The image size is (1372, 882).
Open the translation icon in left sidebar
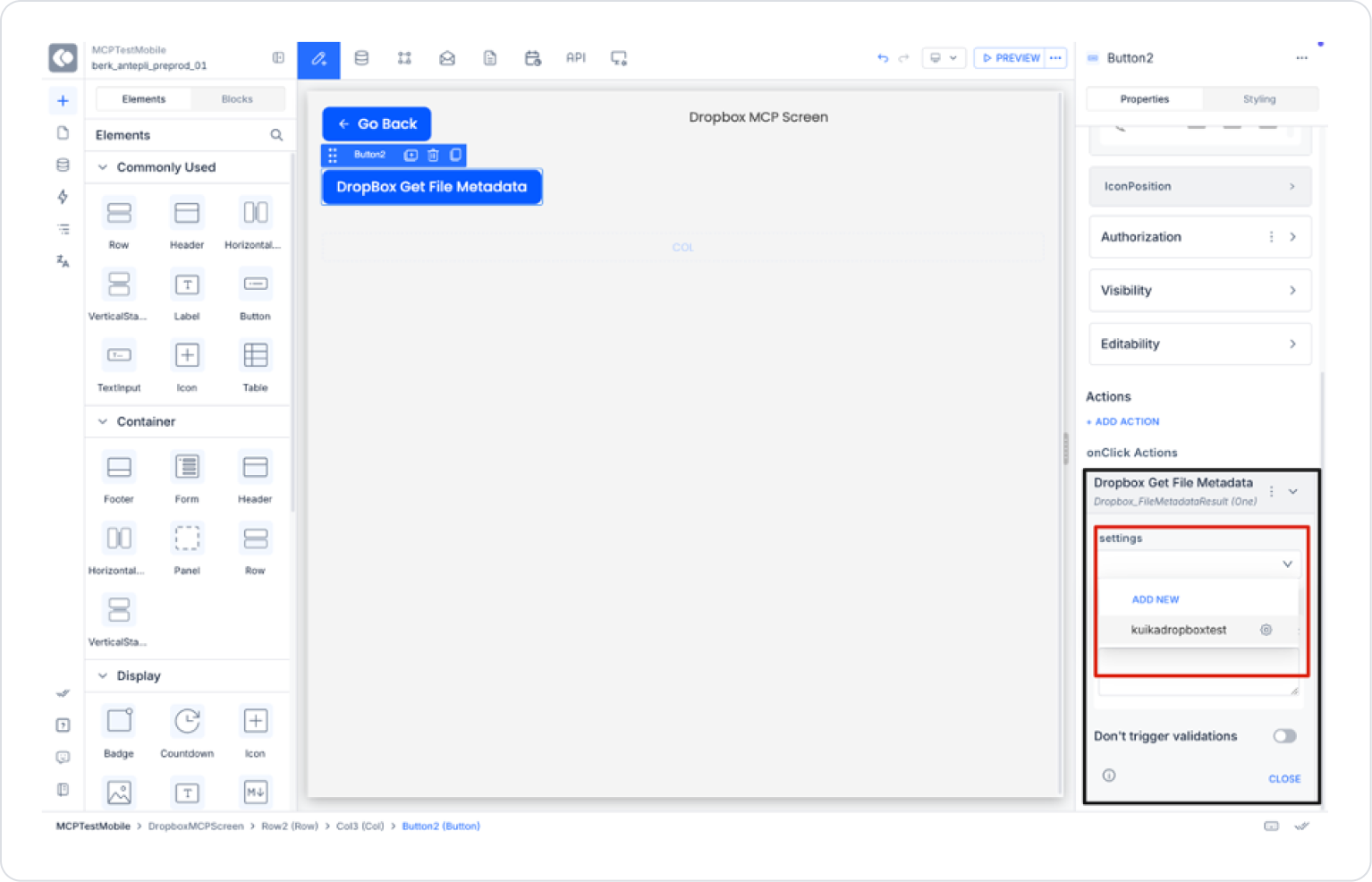[x=63, y=261]
